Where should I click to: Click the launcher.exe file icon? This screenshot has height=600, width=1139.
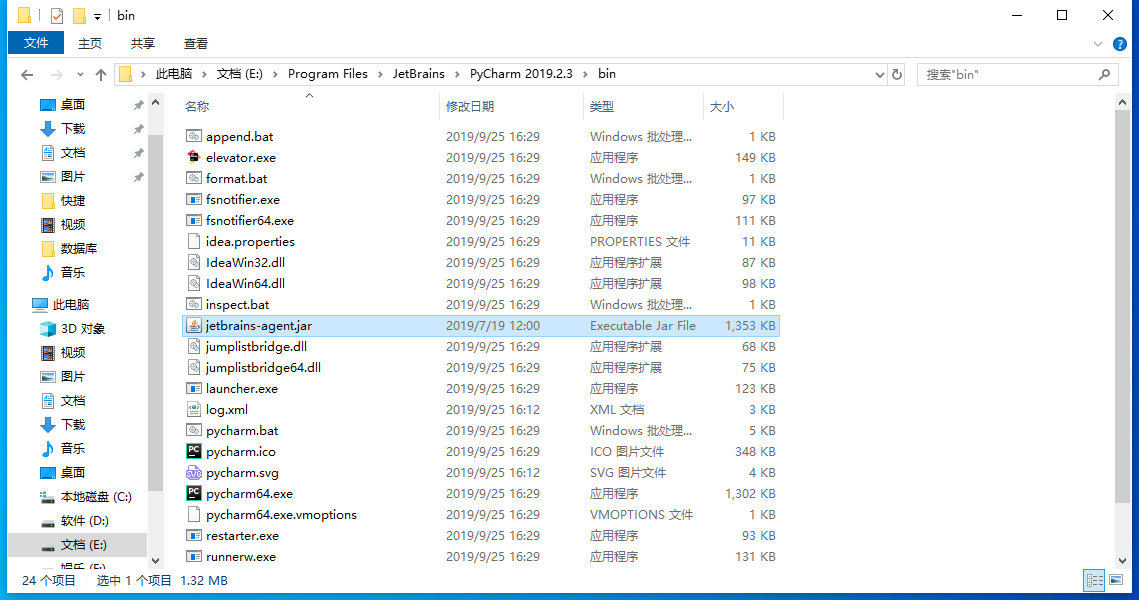tap(193, 388)
